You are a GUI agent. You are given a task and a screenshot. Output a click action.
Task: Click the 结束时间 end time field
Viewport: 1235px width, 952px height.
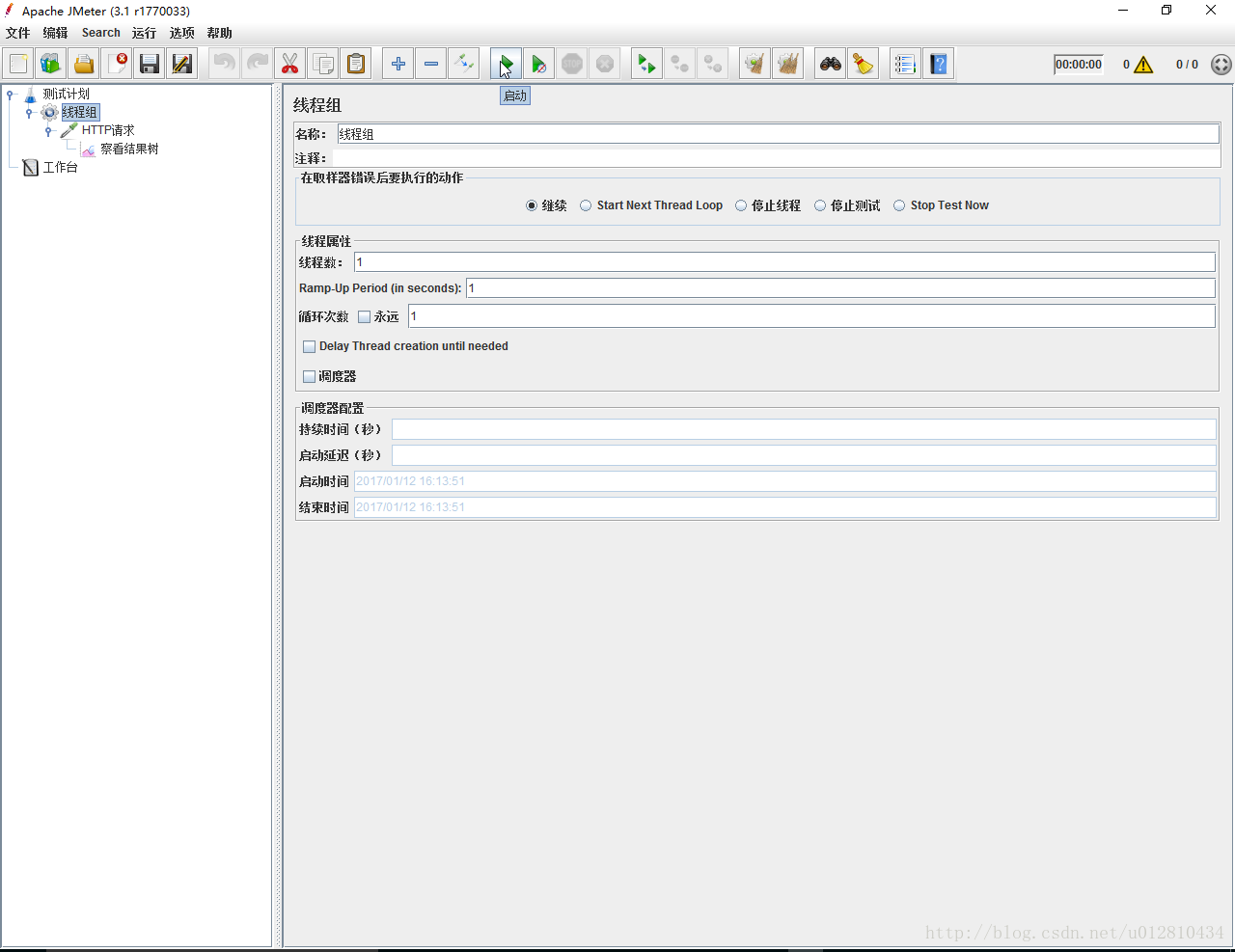(x=785, y=507)
